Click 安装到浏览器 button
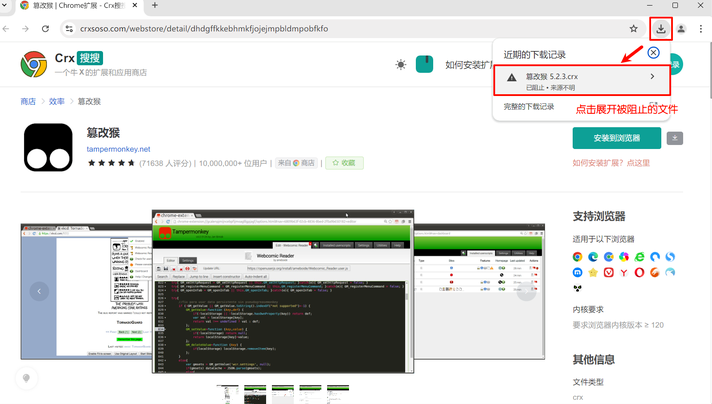Screen dimensions: 712x404 pos(616,138)
